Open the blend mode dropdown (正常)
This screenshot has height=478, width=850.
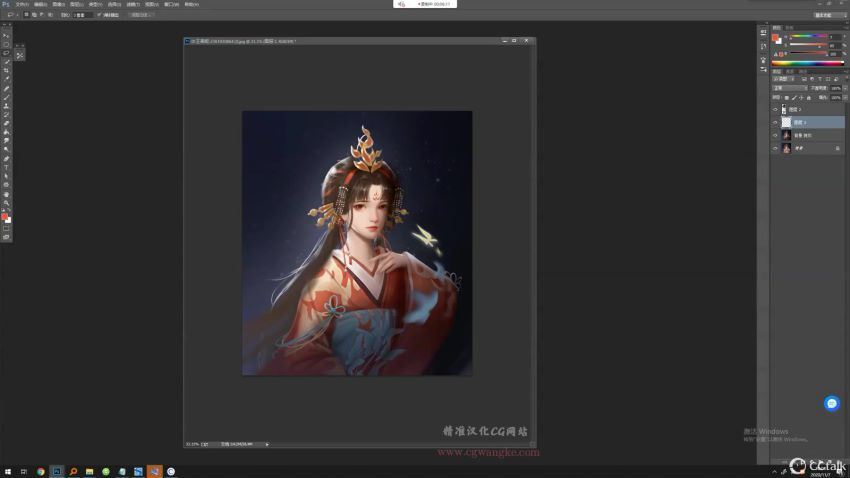point(790,88)
